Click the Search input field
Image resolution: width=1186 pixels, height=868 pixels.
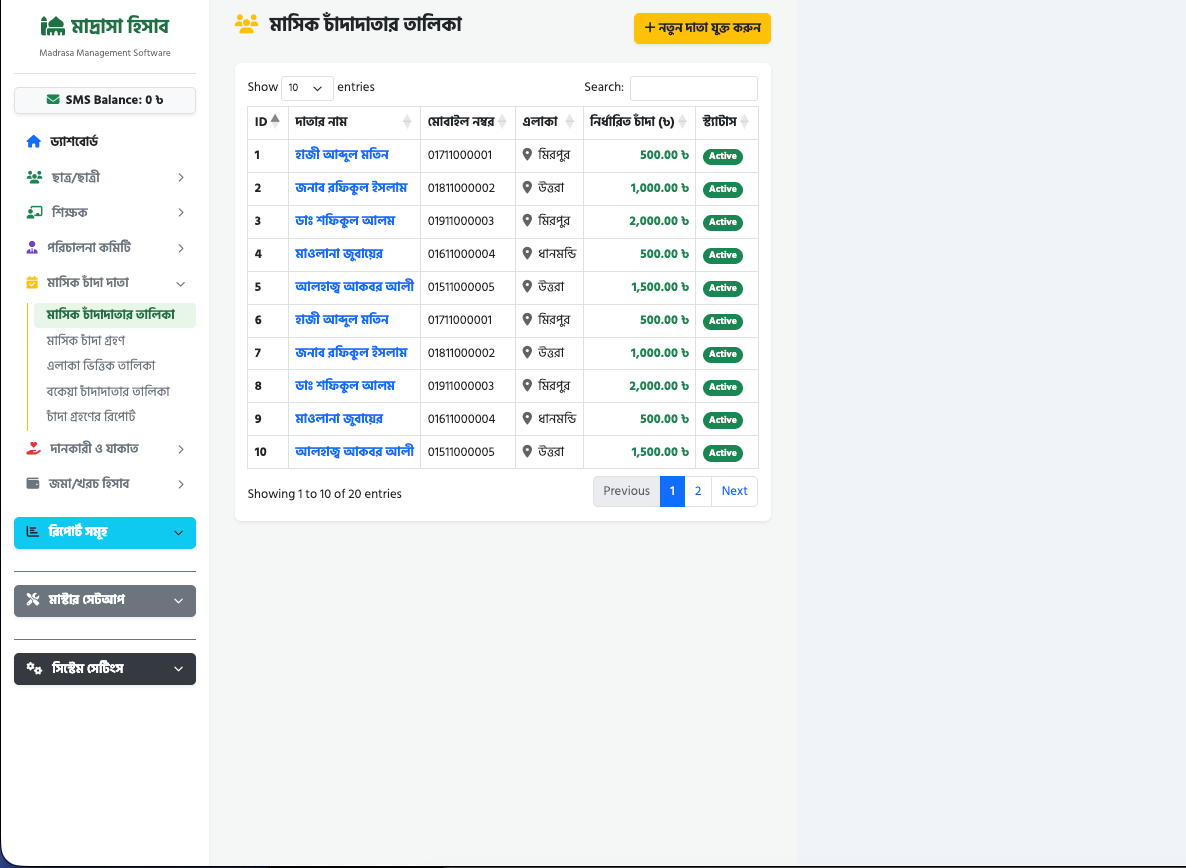point(694,88)
